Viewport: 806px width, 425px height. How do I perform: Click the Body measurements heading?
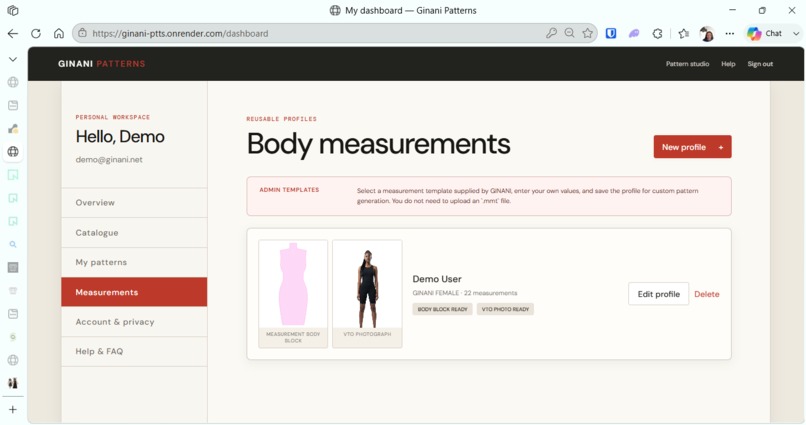pyautogui.click(x=379, y=144)
